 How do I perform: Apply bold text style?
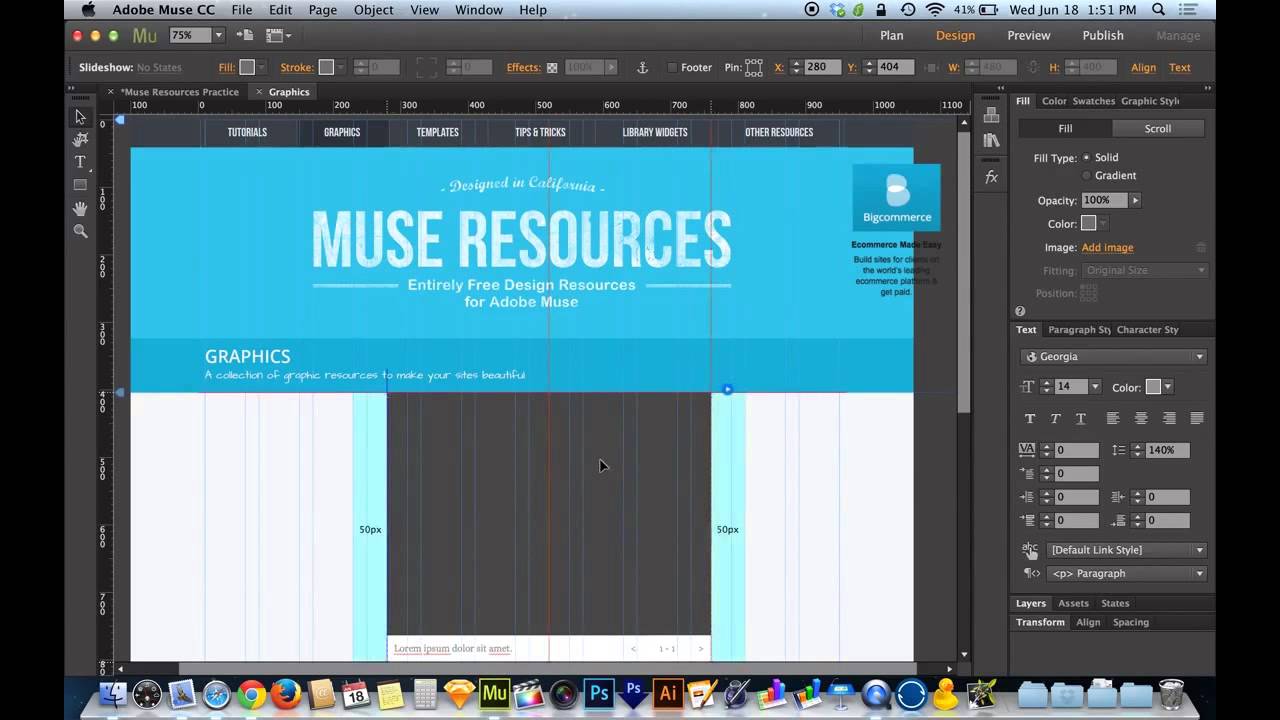point(1030,418)
